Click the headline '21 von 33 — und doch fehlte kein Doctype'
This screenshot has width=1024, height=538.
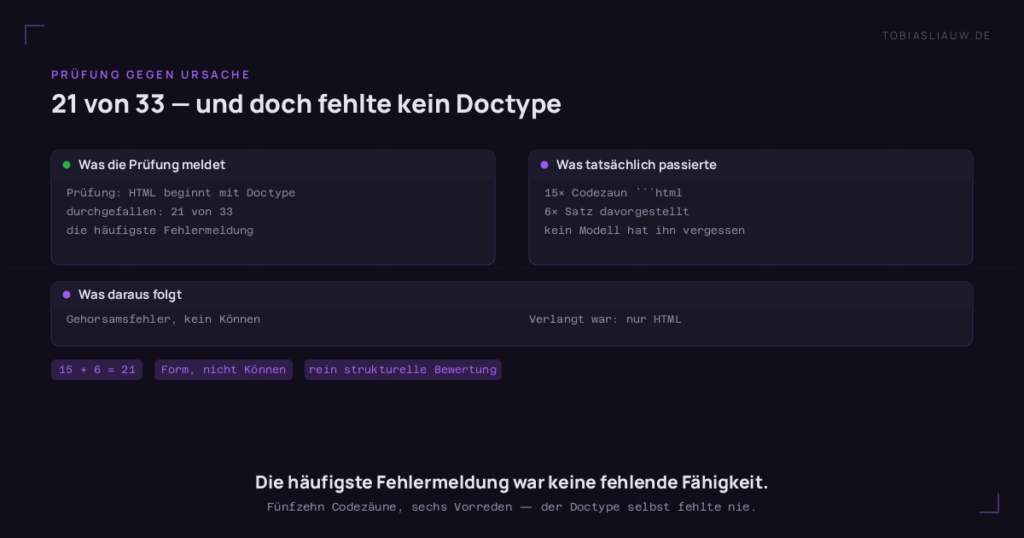[306, 104]
